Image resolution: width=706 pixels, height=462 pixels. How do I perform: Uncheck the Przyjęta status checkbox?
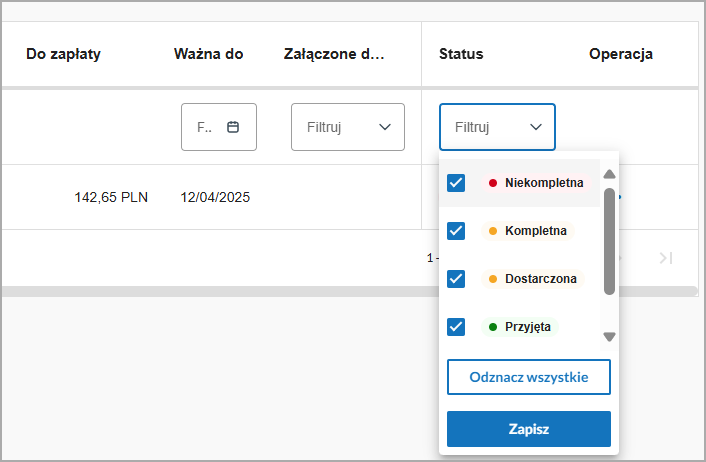(456, 327)
